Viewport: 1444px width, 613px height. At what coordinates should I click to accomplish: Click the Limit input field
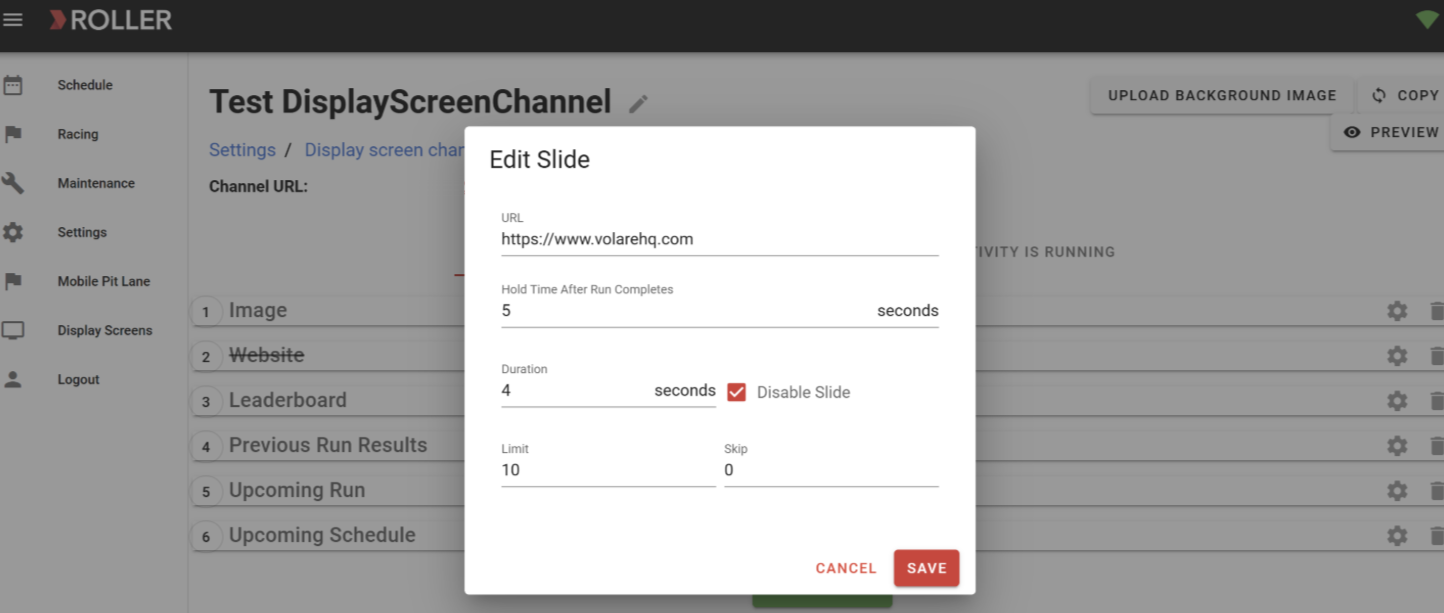point(608,470)
